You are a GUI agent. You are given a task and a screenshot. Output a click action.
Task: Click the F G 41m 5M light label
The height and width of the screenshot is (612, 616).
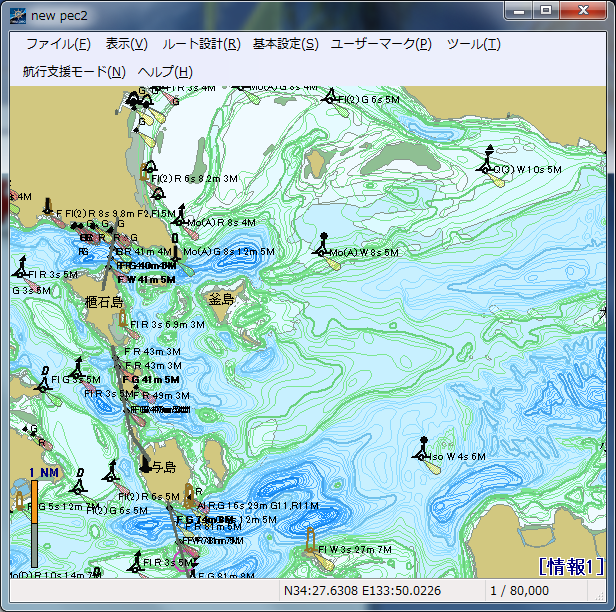[x=151, y=379]
